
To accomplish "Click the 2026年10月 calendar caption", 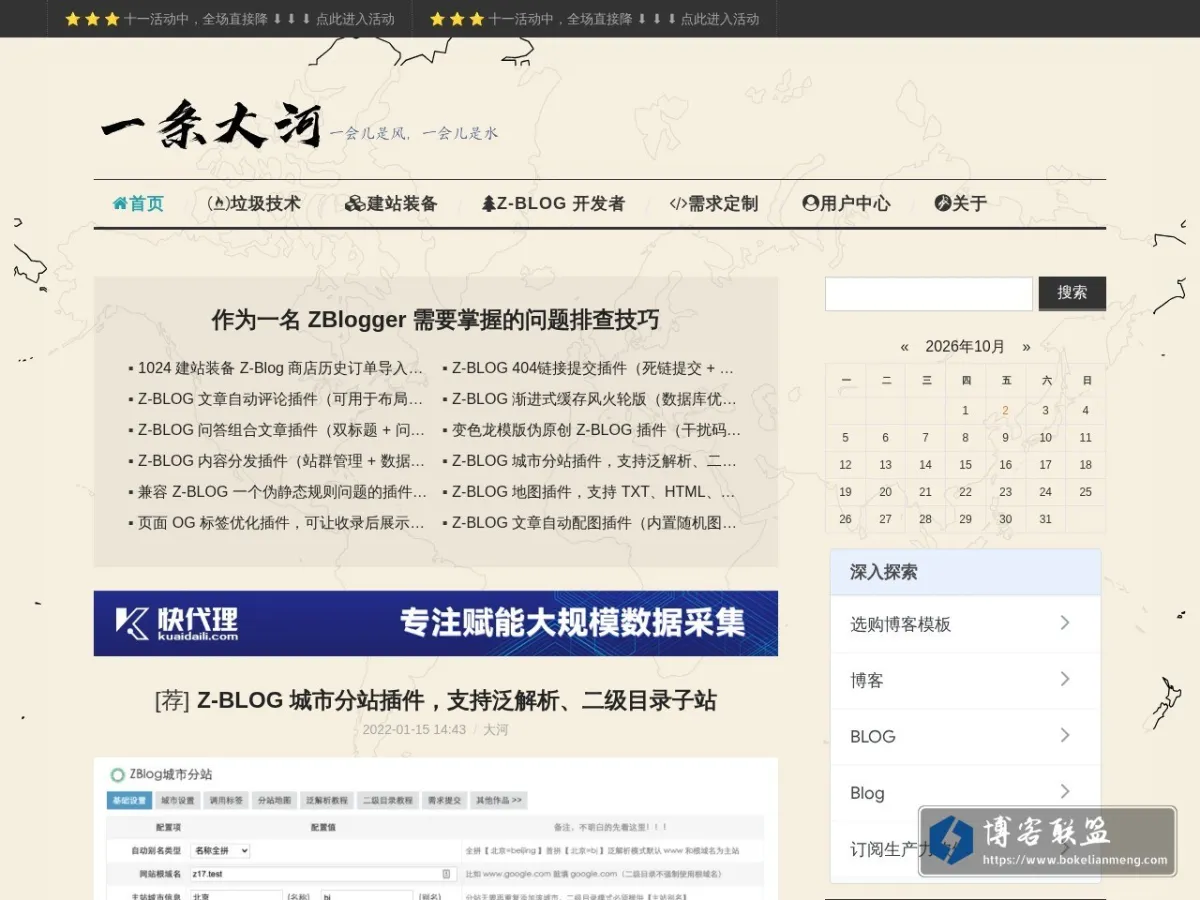I will coord(965,347).
